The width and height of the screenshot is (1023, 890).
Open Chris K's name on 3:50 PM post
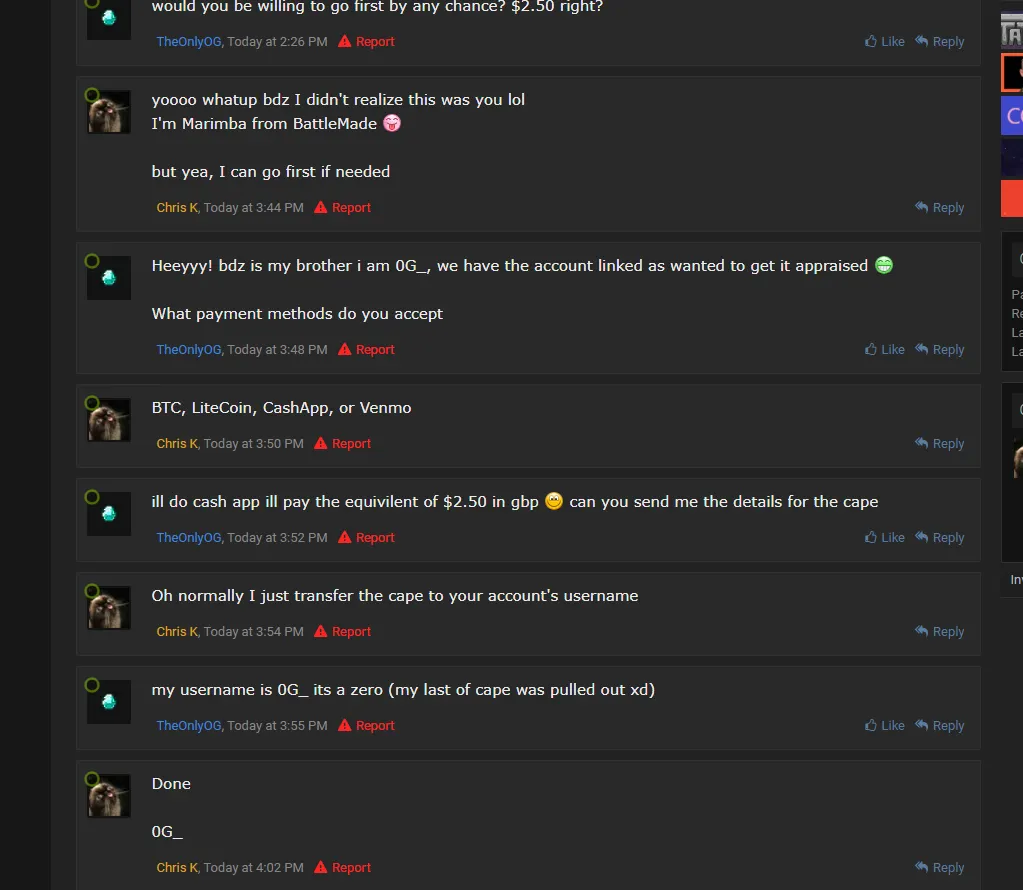177,444
